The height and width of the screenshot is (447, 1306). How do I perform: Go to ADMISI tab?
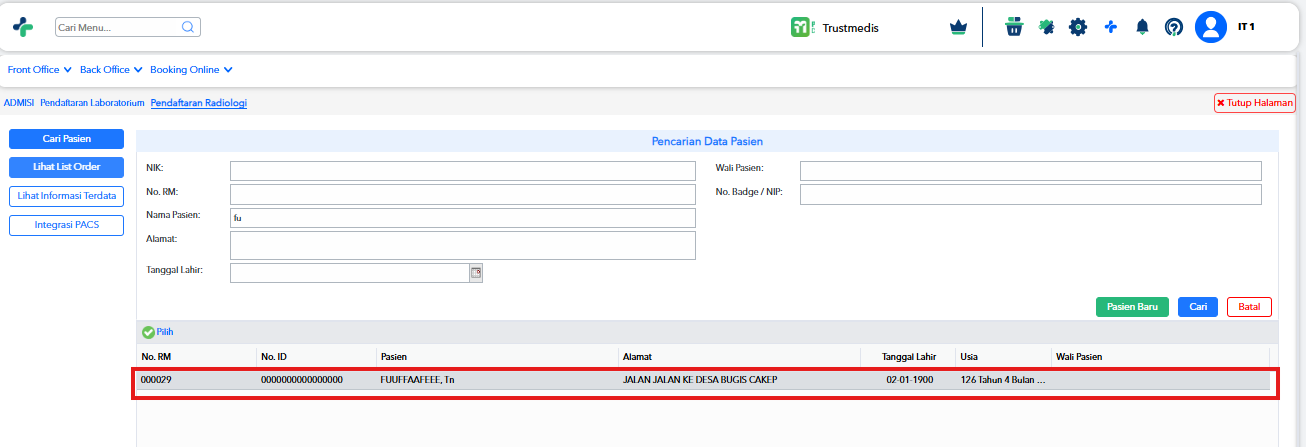click(x=19, y=103)
